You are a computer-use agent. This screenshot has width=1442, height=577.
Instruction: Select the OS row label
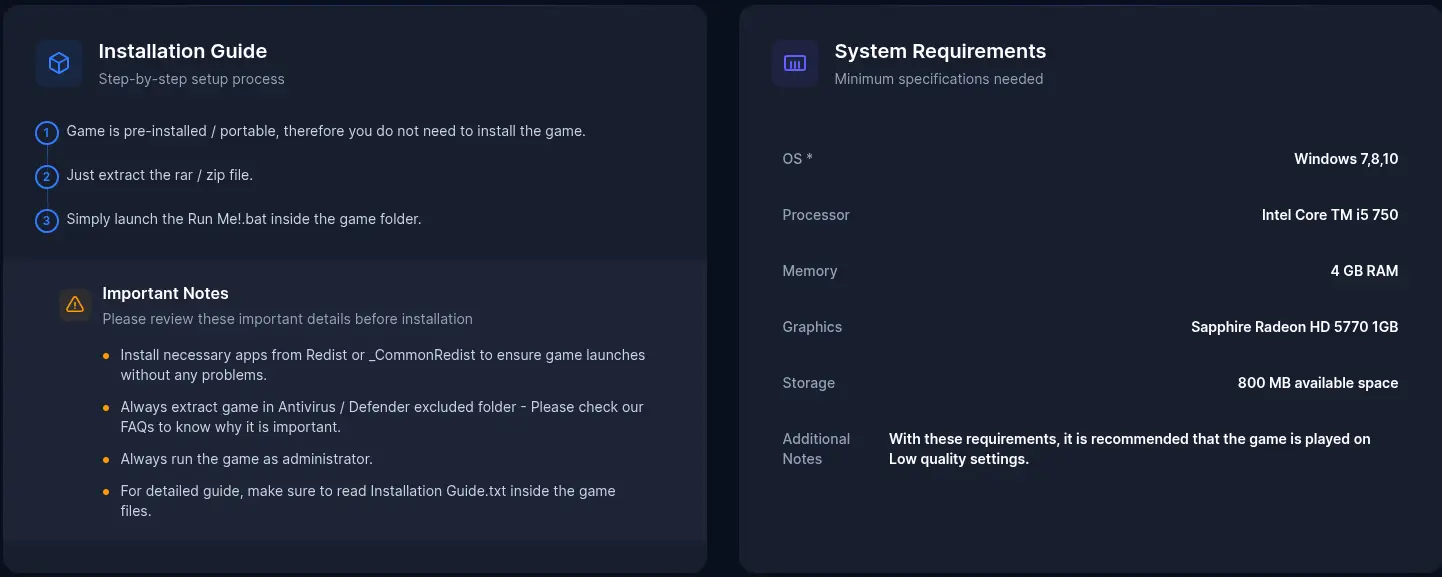(797, 159)
